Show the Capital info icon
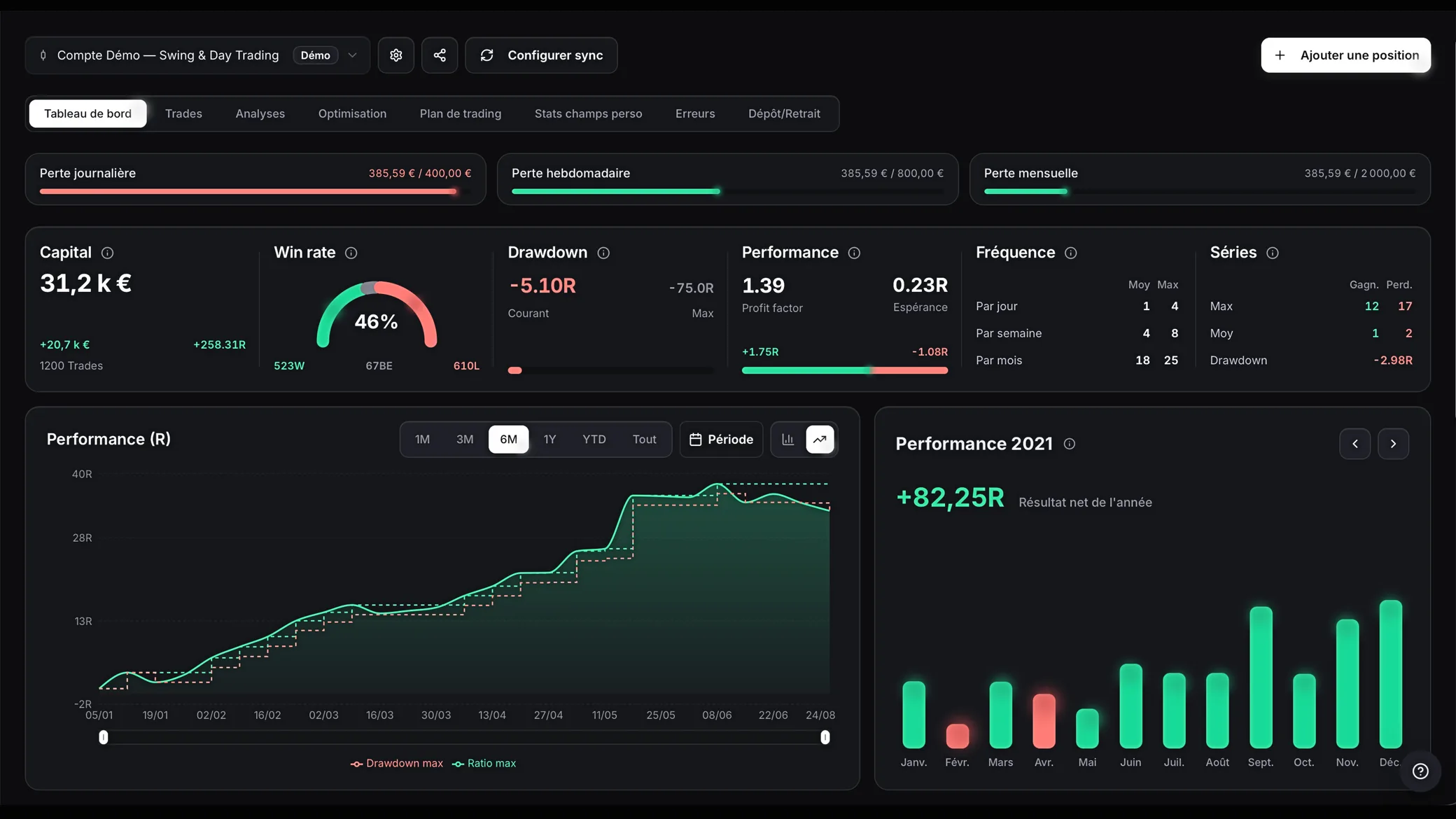This screenshot has width=1456, height=819. pyautogui.click(x=107, y=253)
